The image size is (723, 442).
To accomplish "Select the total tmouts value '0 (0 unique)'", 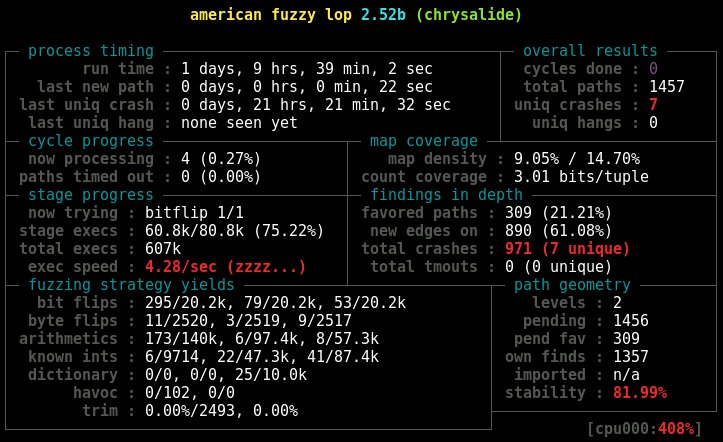I will [558, 266].
